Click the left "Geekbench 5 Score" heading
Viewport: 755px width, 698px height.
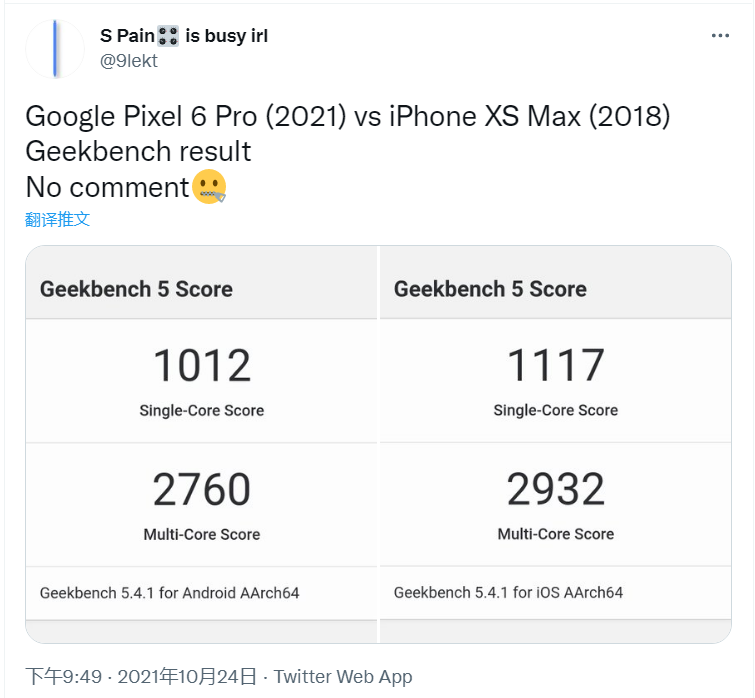tap(136, 289)
